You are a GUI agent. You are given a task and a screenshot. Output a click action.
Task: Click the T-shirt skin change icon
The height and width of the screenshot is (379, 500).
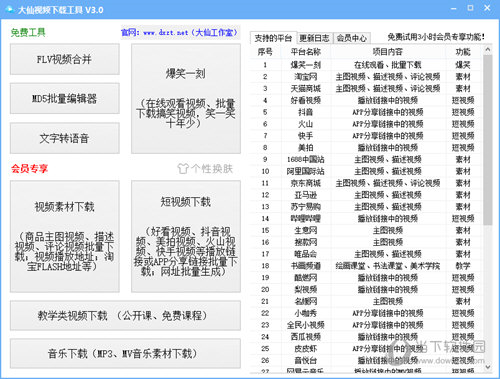click(183, 169)
